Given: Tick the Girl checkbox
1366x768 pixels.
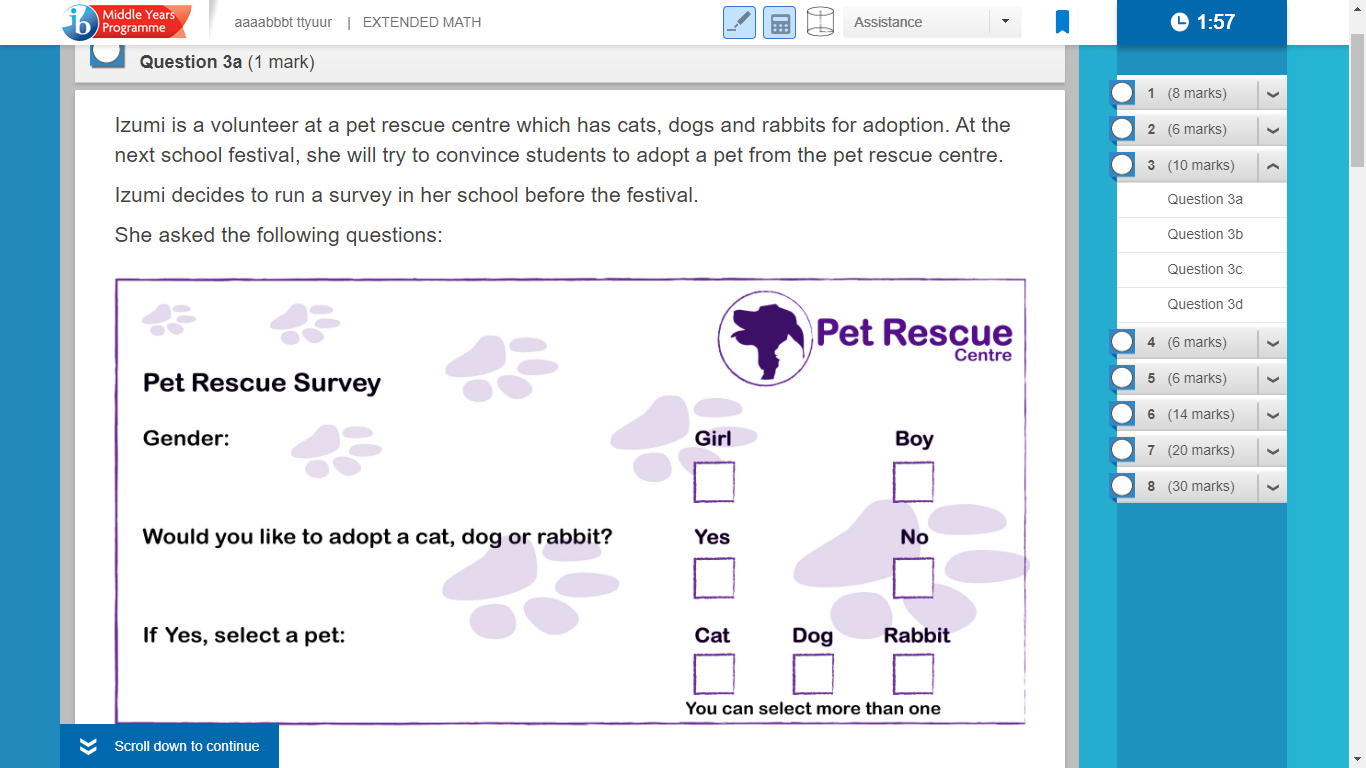Looking at the screenshot, I should 714,482.
